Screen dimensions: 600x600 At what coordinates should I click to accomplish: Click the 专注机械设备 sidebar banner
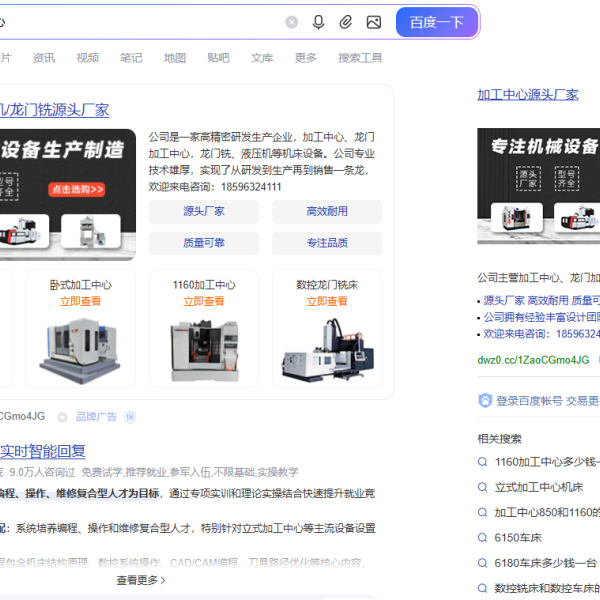538,186
